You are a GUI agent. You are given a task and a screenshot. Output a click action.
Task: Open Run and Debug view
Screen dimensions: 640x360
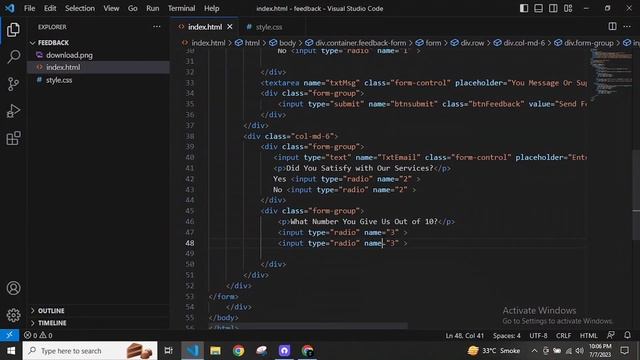13,111
